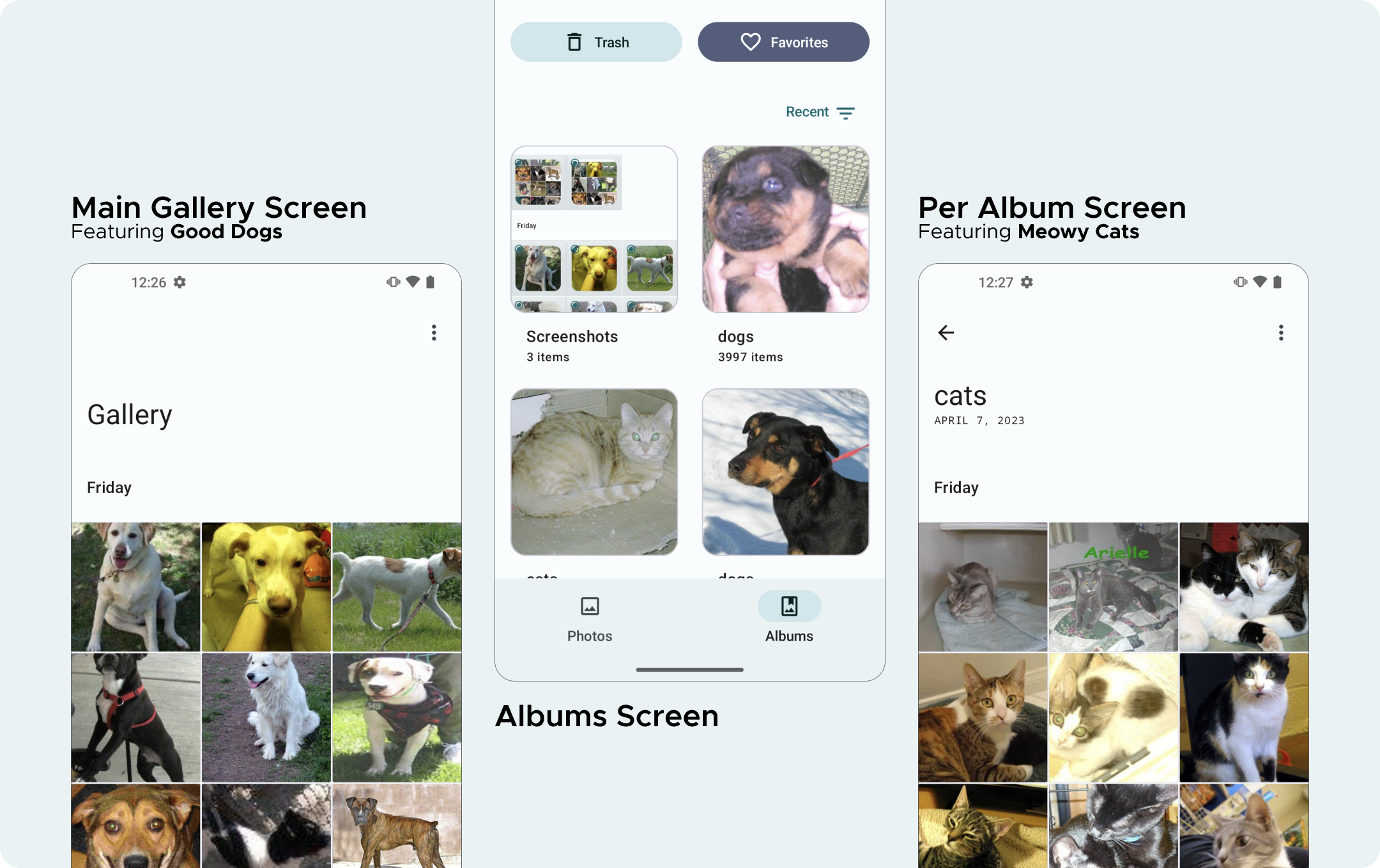Switch to the Photos tab

[x=590, y=618]
